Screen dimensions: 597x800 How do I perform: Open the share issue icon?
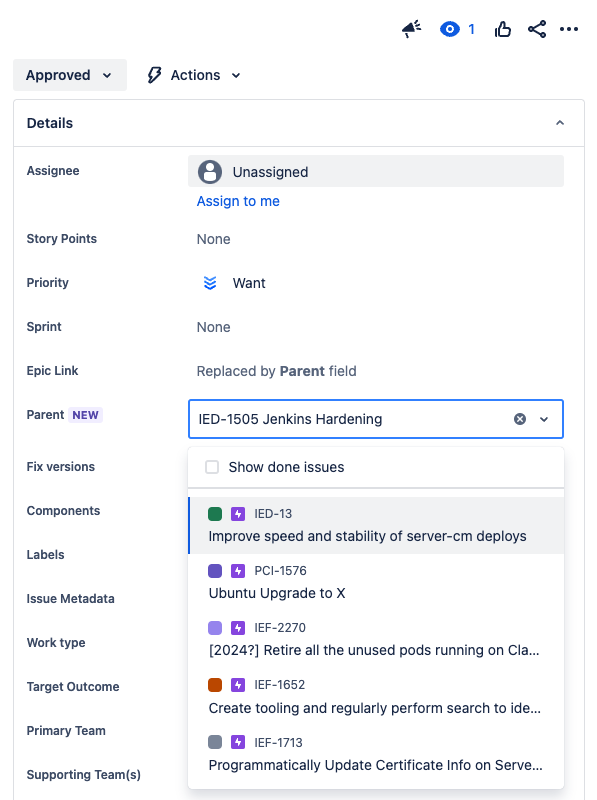[537, 29]
